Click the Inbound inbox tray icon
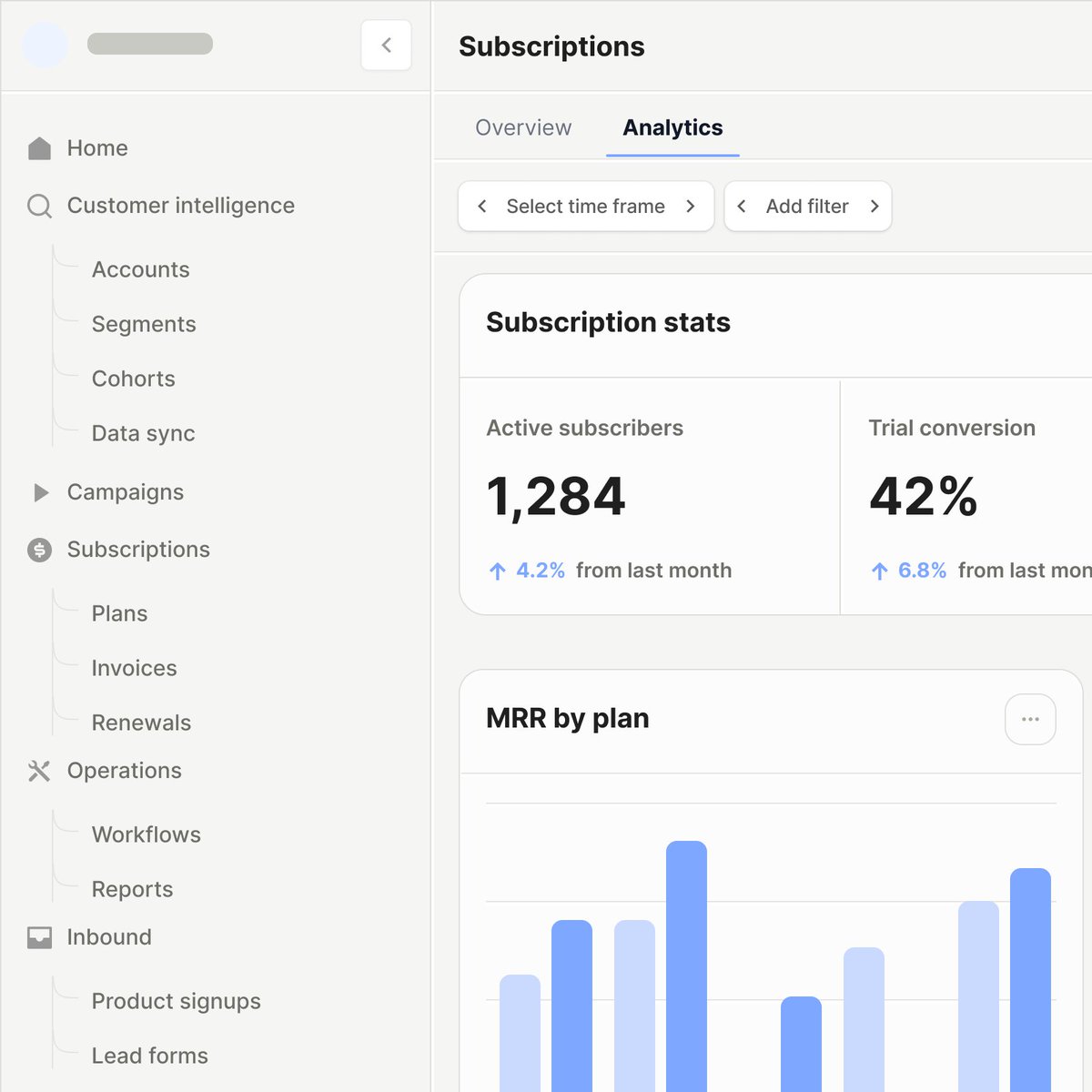 click(x=39, y=937)
